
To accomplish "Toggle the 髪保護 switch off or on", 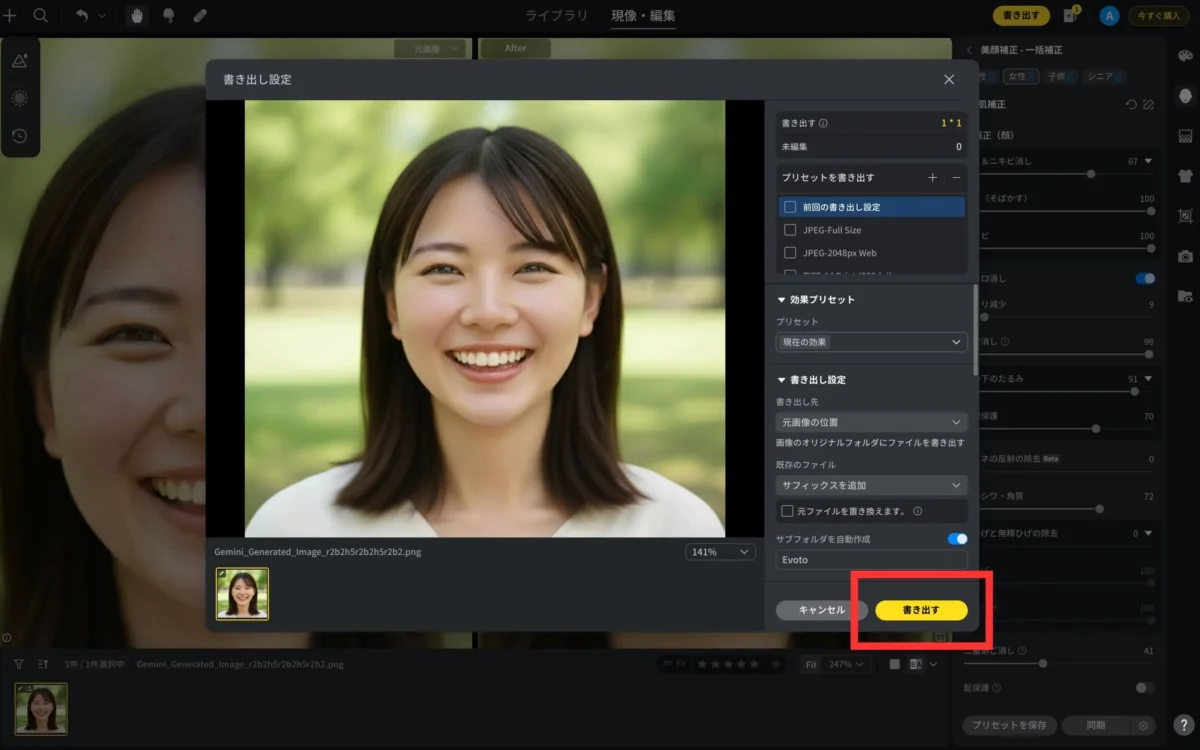I will tap(1145, 688).
